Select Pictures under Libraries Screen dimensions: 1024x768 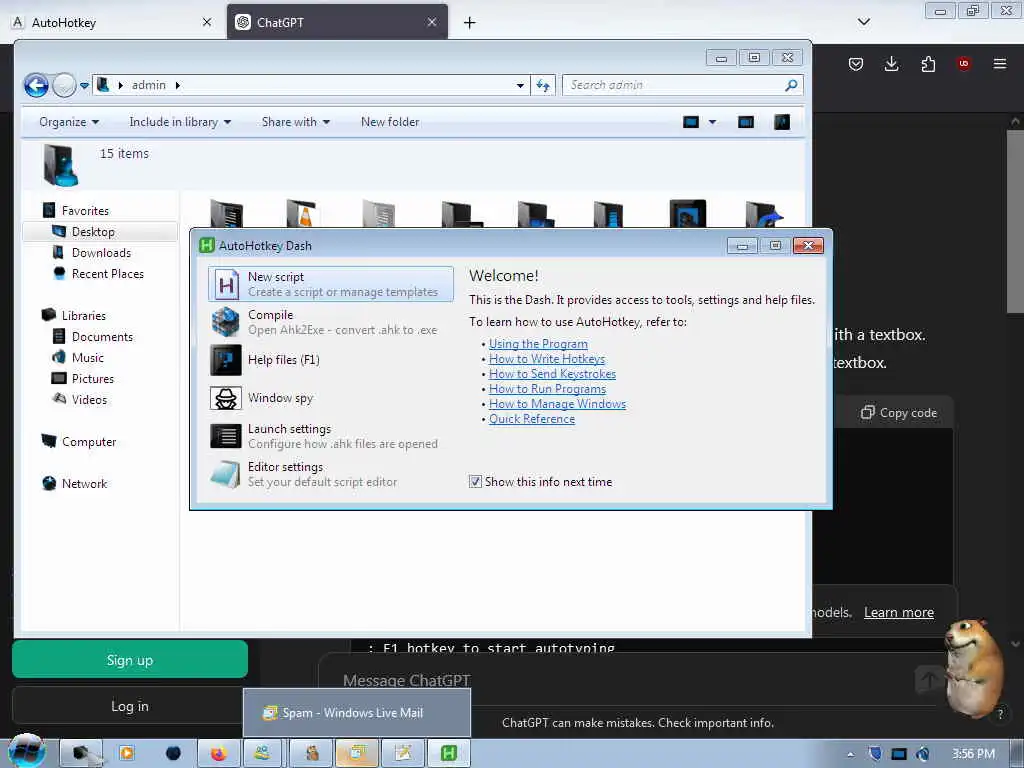click(92, 378)
